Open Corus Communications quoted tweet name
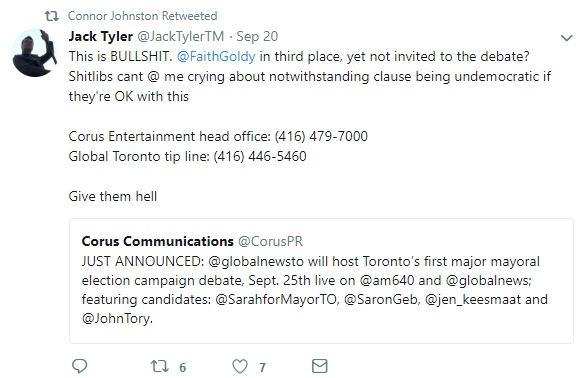 (x=157, y=241)
